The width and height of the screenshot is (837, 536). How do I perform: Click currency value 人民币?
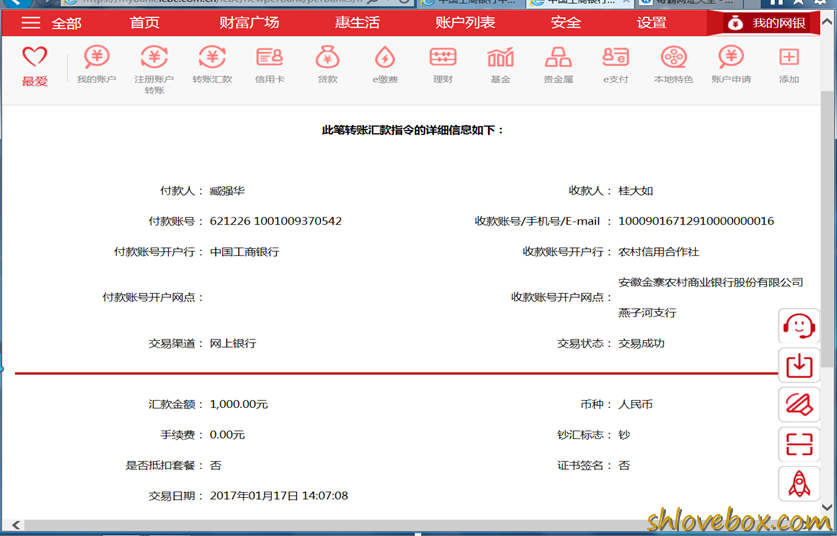(635, 404)
